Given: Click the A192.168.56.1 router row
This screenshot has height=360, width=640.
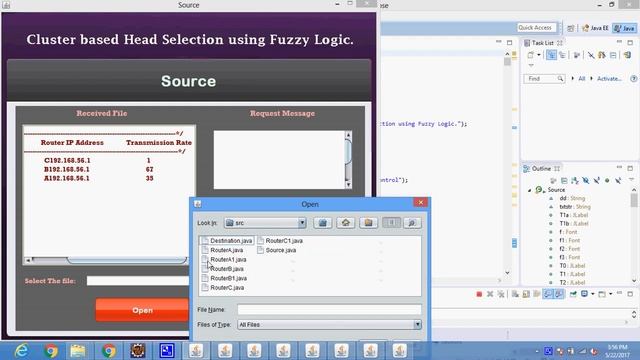Looking at the screenshot, I should tap(98, 178).
